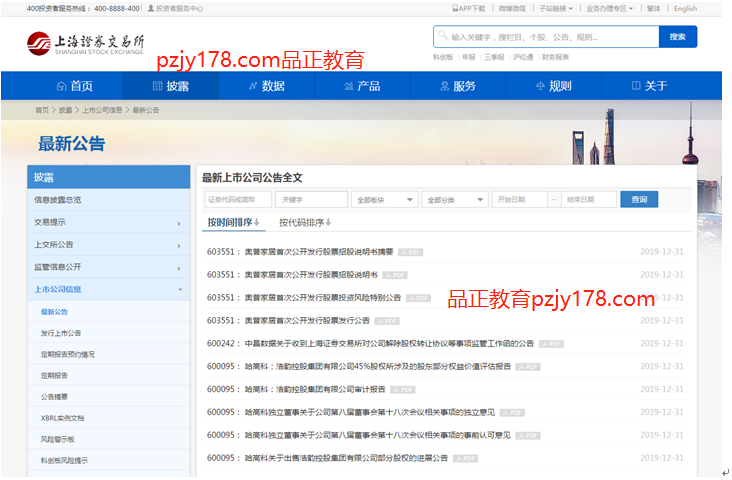Open the 全部板块 dropdown
This screenshot has height=480, width=732.
[385, 200]
